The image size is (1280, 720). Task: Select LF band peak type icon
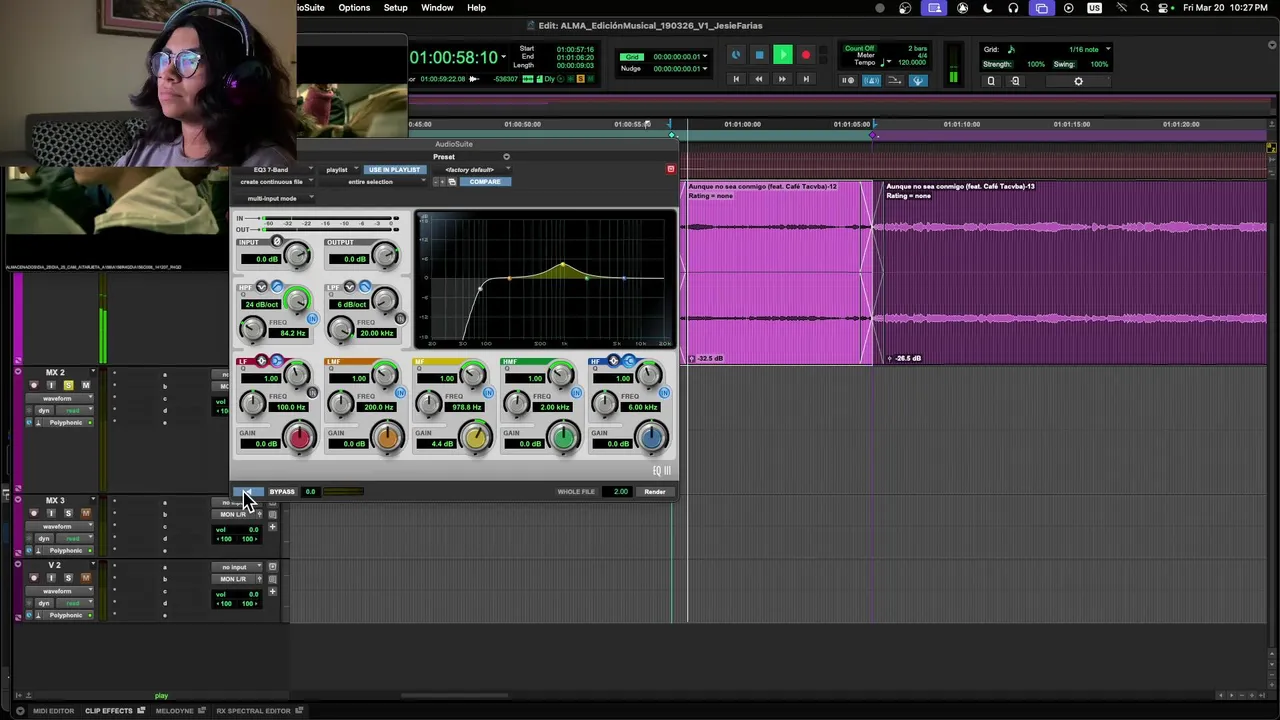262,361
